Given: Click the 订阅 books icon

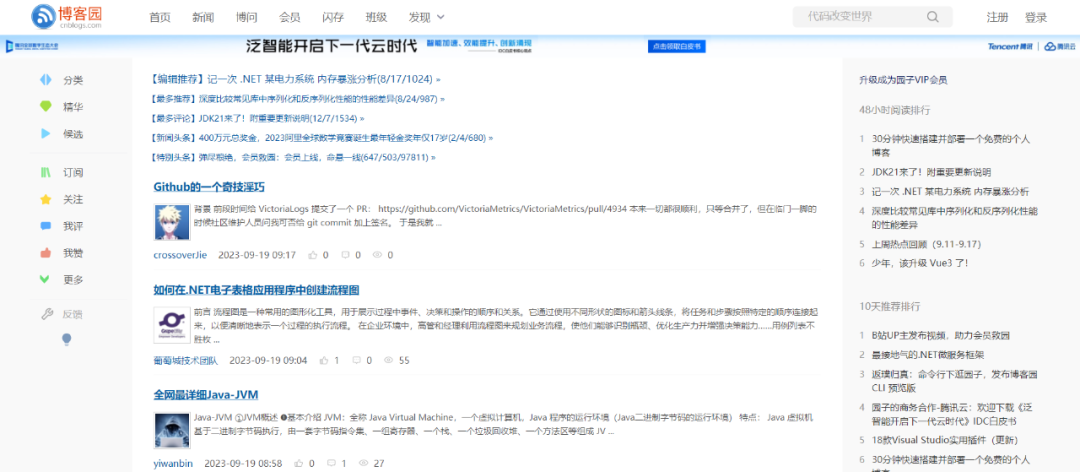Looking at the screenshot, I should pos(45,172).
